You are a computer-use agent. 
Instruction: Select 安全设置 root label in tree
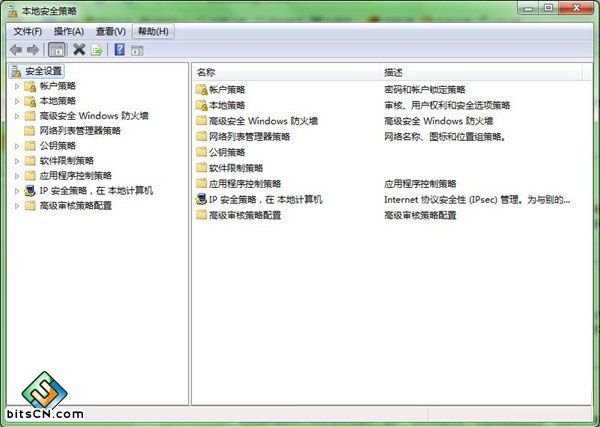click(x=44, y=71)
